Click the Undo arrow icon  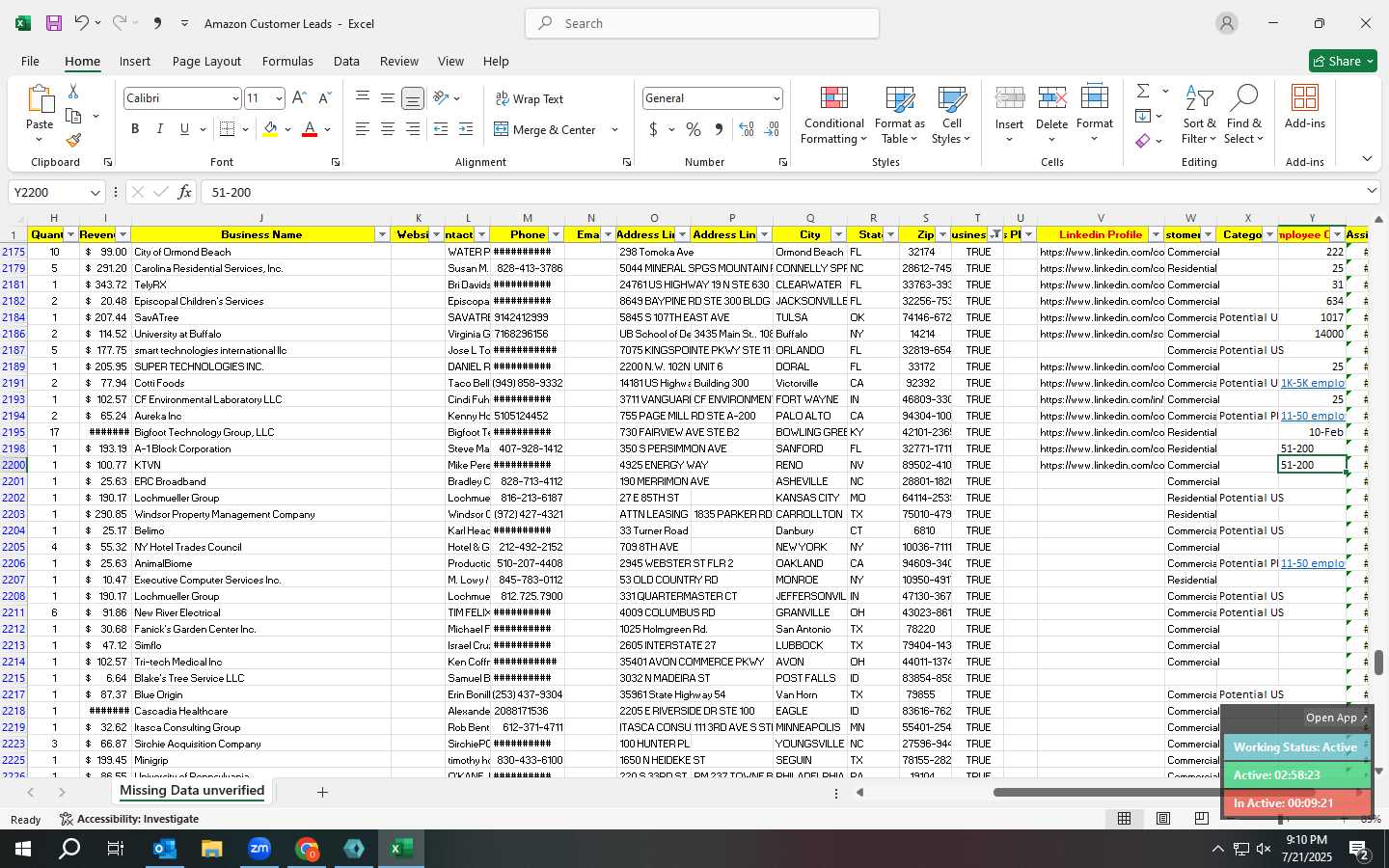coord(82,23)
